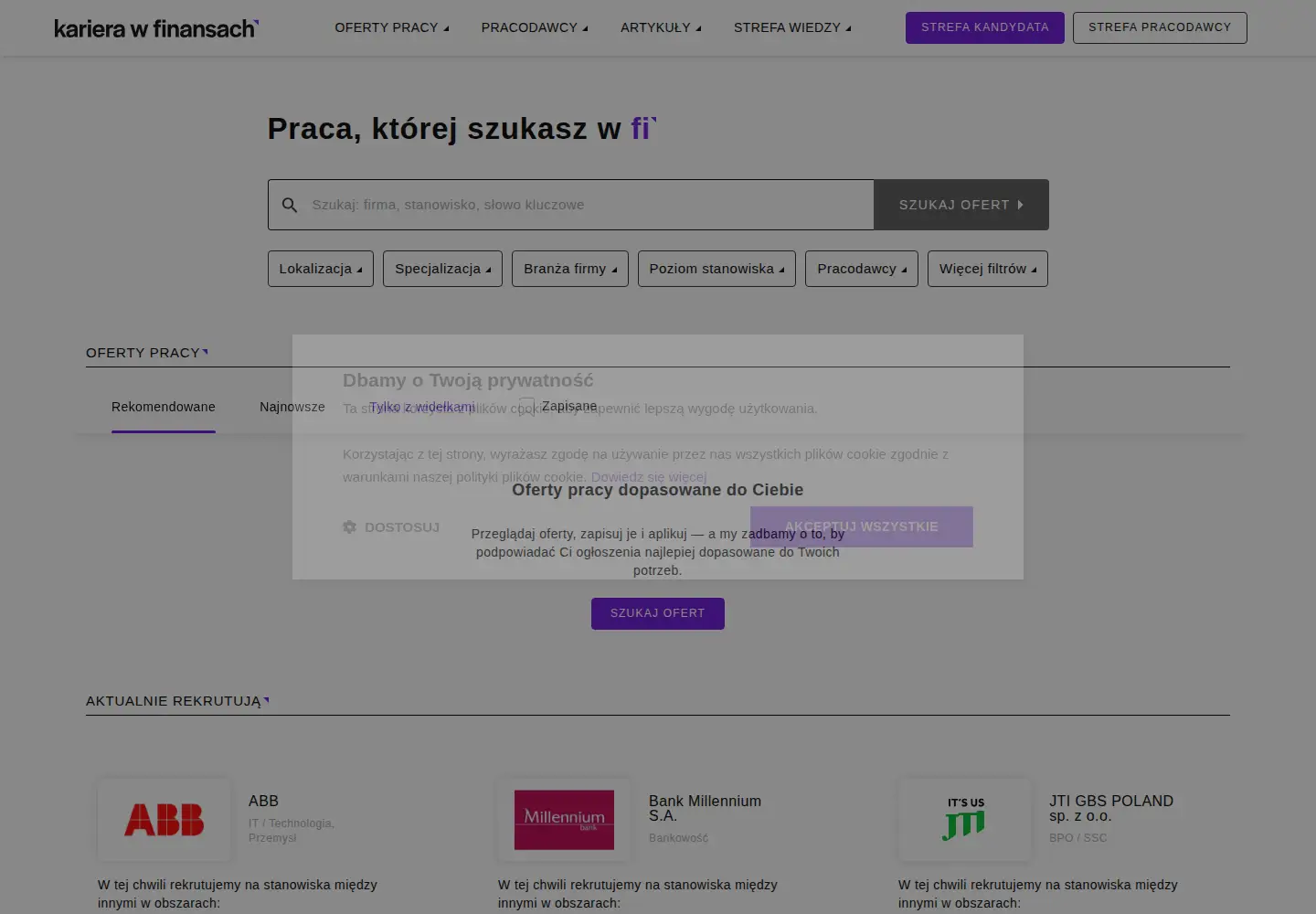Open the Millennium bank logo image
Image resolution: width=1316 pixels, height=914 pixels.
tap(564, 820)
